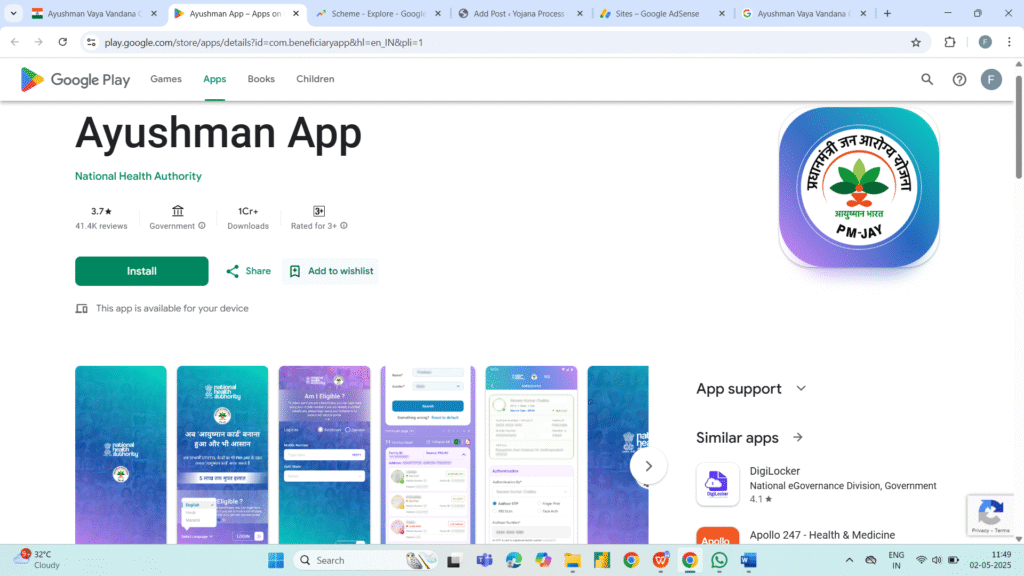Viewport: 1024px width, 576px height.
Task: Open WhatsApp from the taskbar
Action: [x=719, y=560]
